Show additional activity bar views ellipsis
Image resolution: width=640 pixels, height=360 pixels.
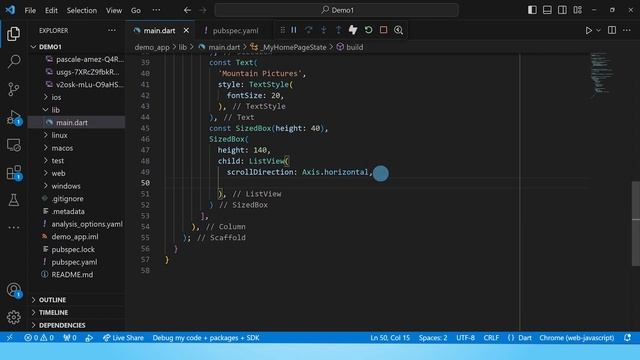(13, 227)
